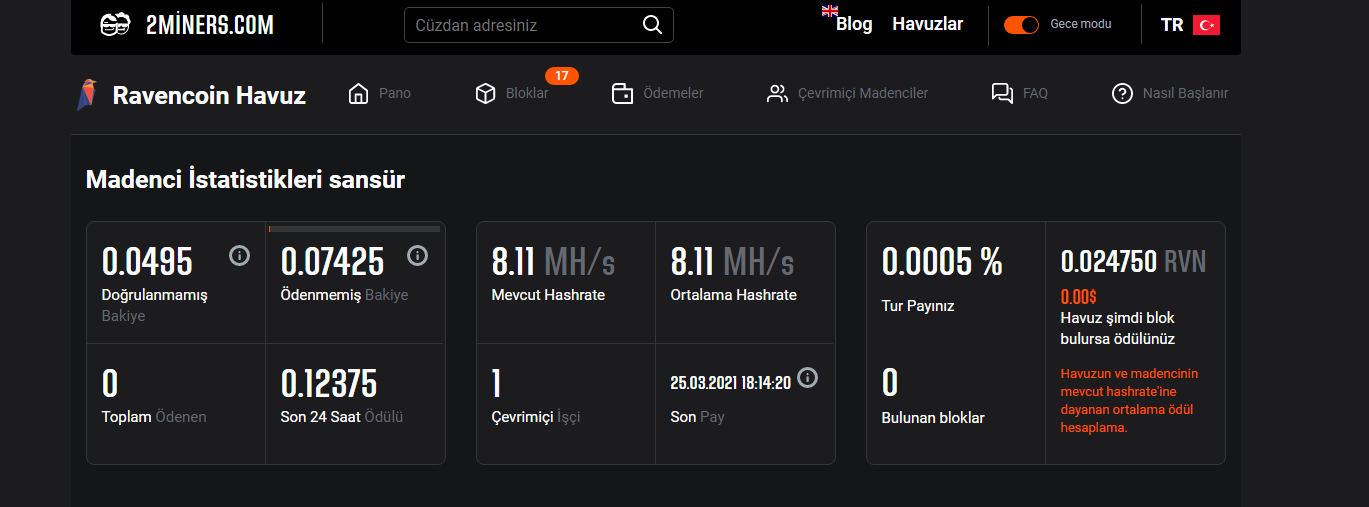Open the Havuzlar link
Screen dimensions: 1369x507
[928, 24]
